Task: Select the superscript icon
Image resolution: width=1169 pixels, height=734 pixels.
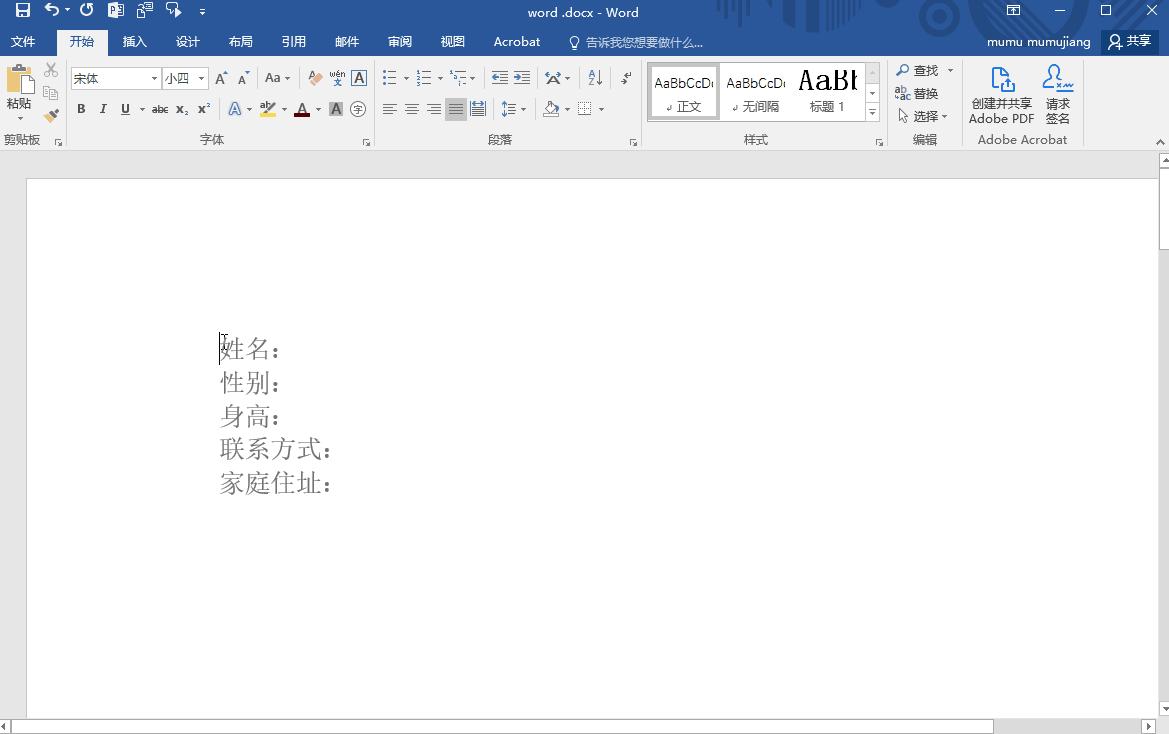Action: [202, 109]
